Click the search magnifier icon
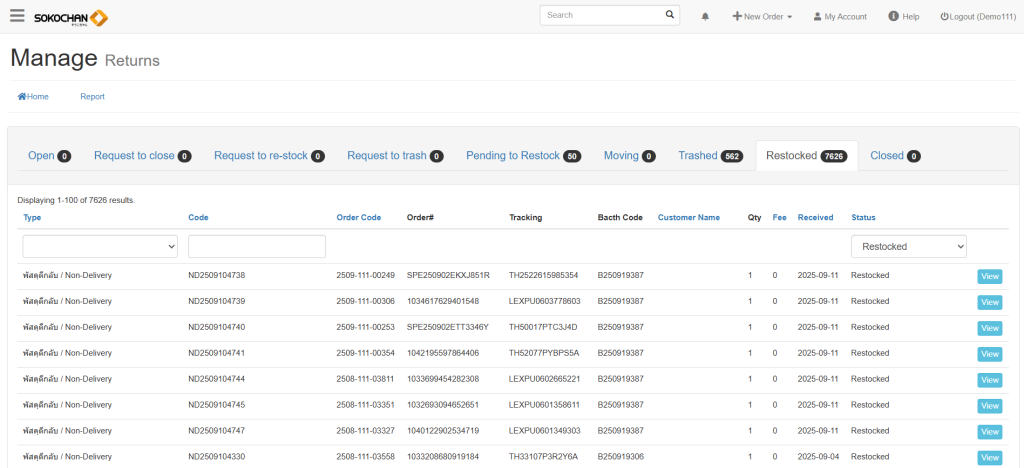This screenshot has height=468, width=1024. 670,16
